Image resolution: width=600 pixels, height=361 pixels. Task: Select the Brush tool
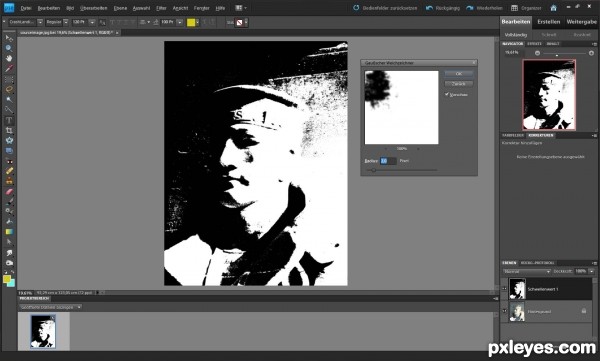(9, 201)
